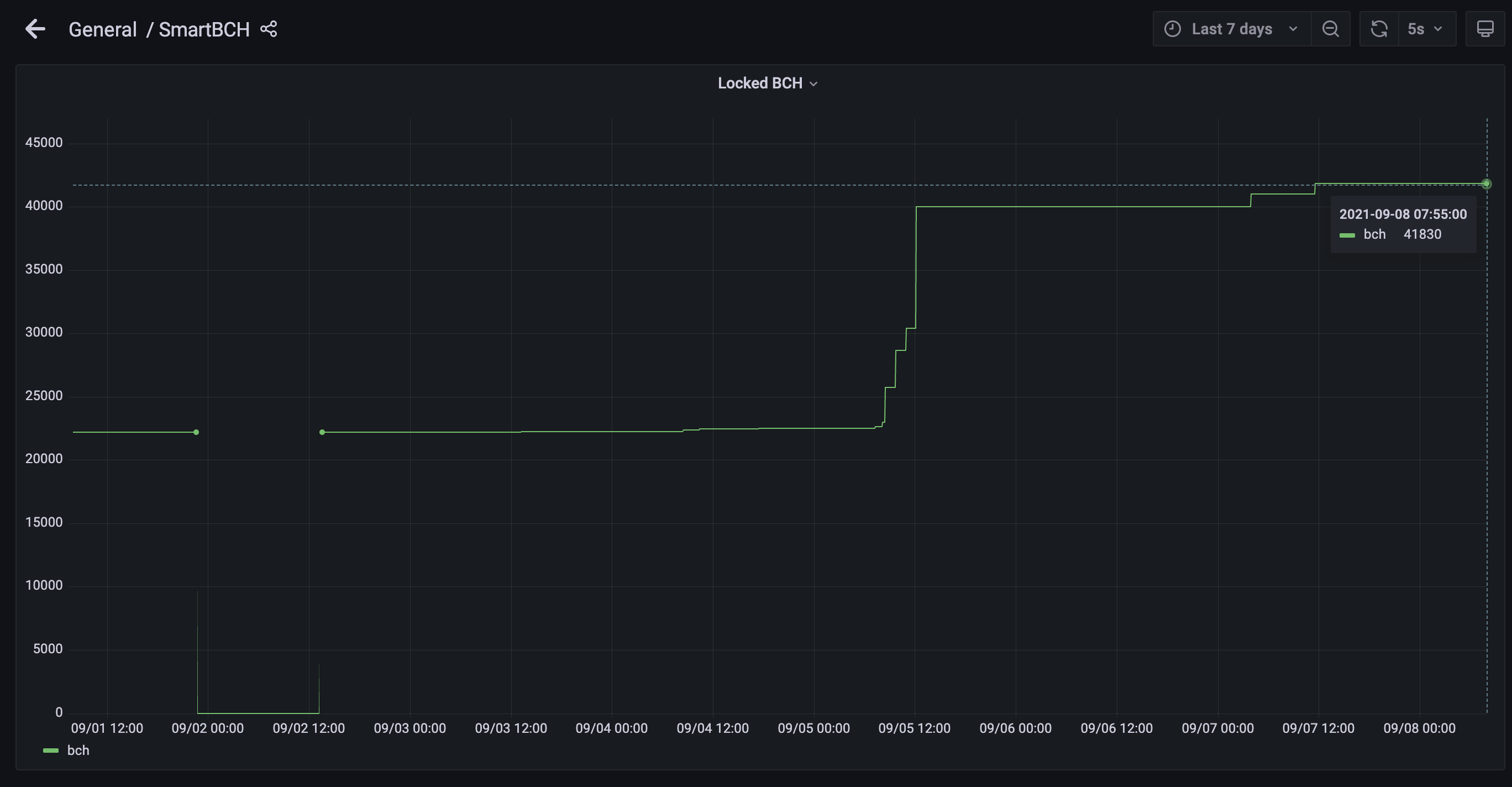This screenshot has width=1512, height=787.
Task: Click the 10000 y-axis label
Action: click(x=44, y=585)
